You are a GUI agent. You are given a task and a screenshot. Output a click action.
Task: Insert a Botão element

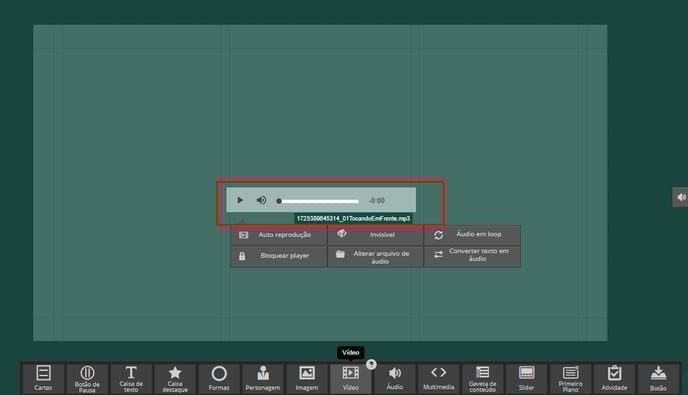(658, 378)
